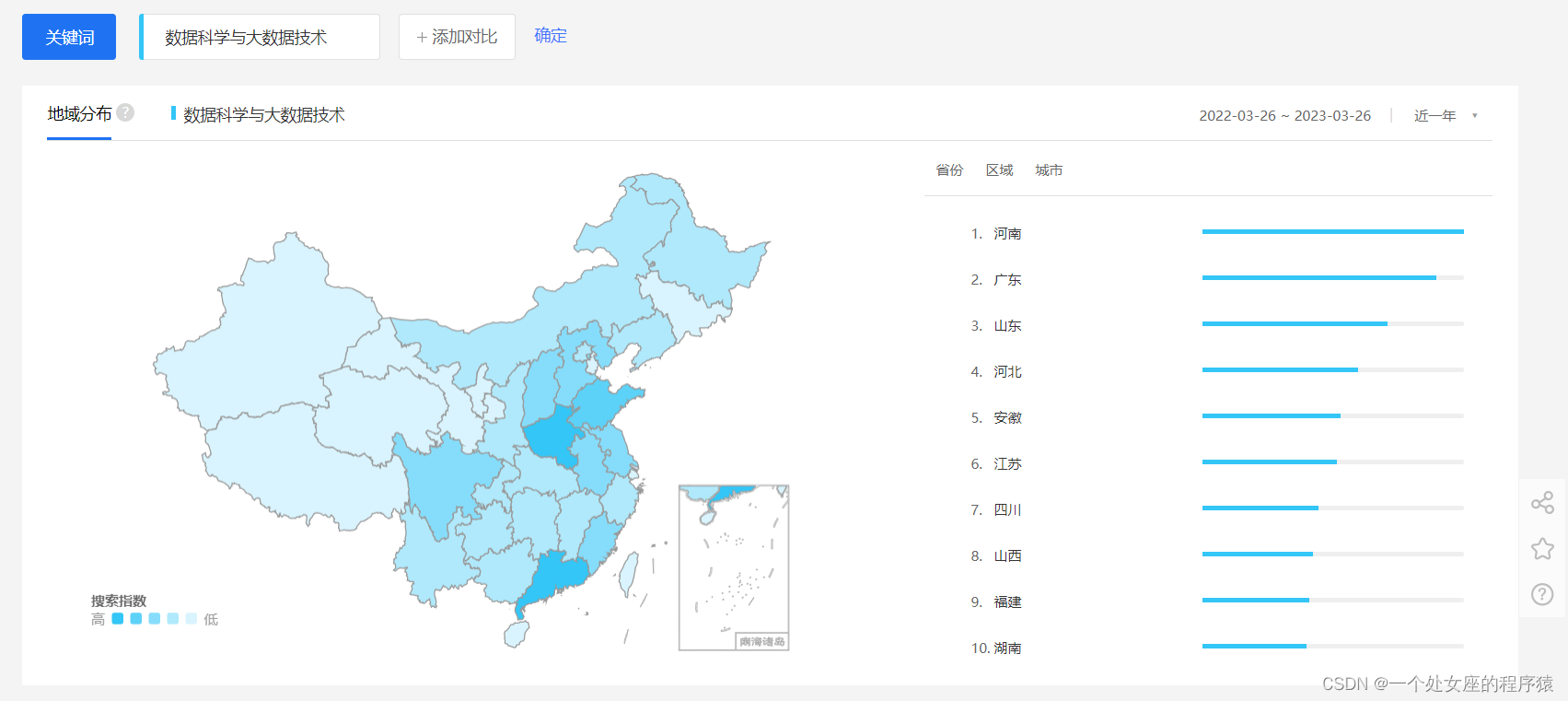Switch to the 区域 tab
The image size is (1568, 701).
[999, 169]
